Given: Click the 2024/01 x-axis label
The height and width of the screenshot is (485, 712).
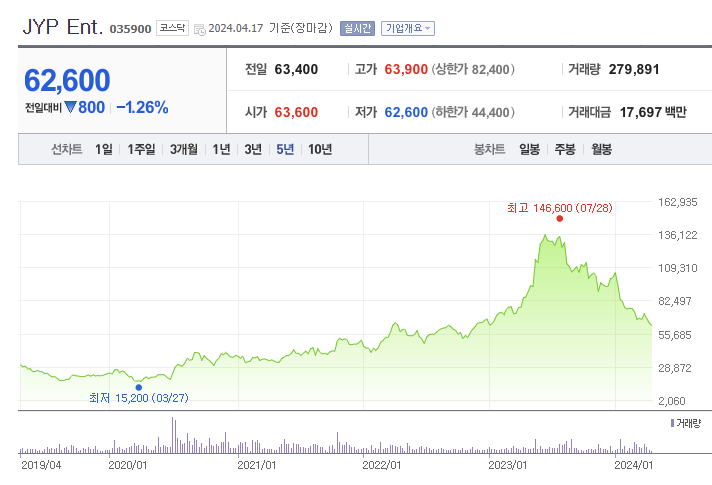Looking at the screenshot, I should (x=633, y=465).
